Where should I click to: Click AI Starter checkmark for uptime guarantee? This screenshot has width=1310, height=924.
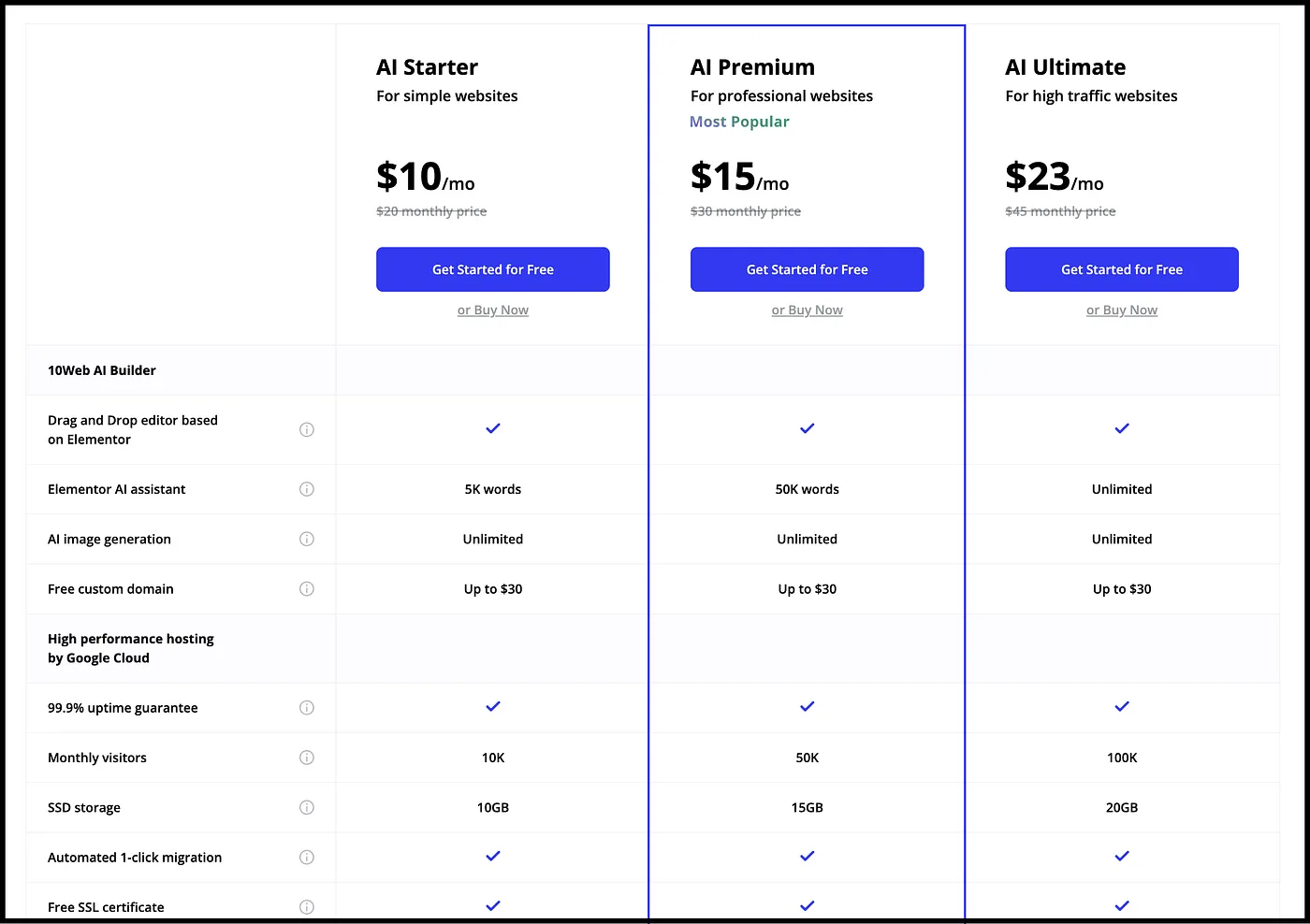tap(493, 706)
